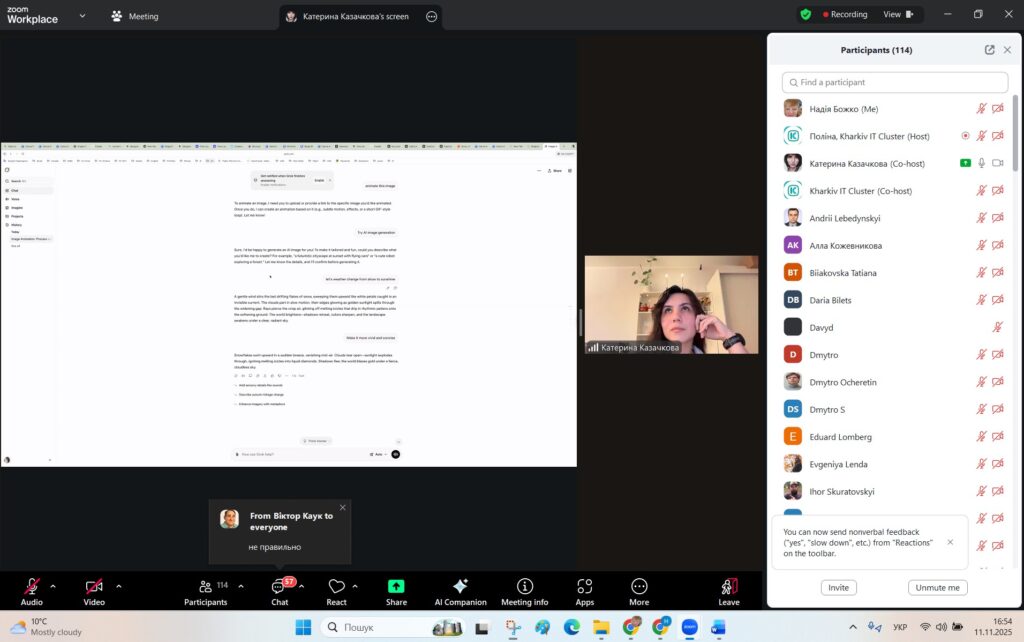This screenshot has width=1024, height=642.
Task: Toggle the Participants panel button
Action: [205, 587]
